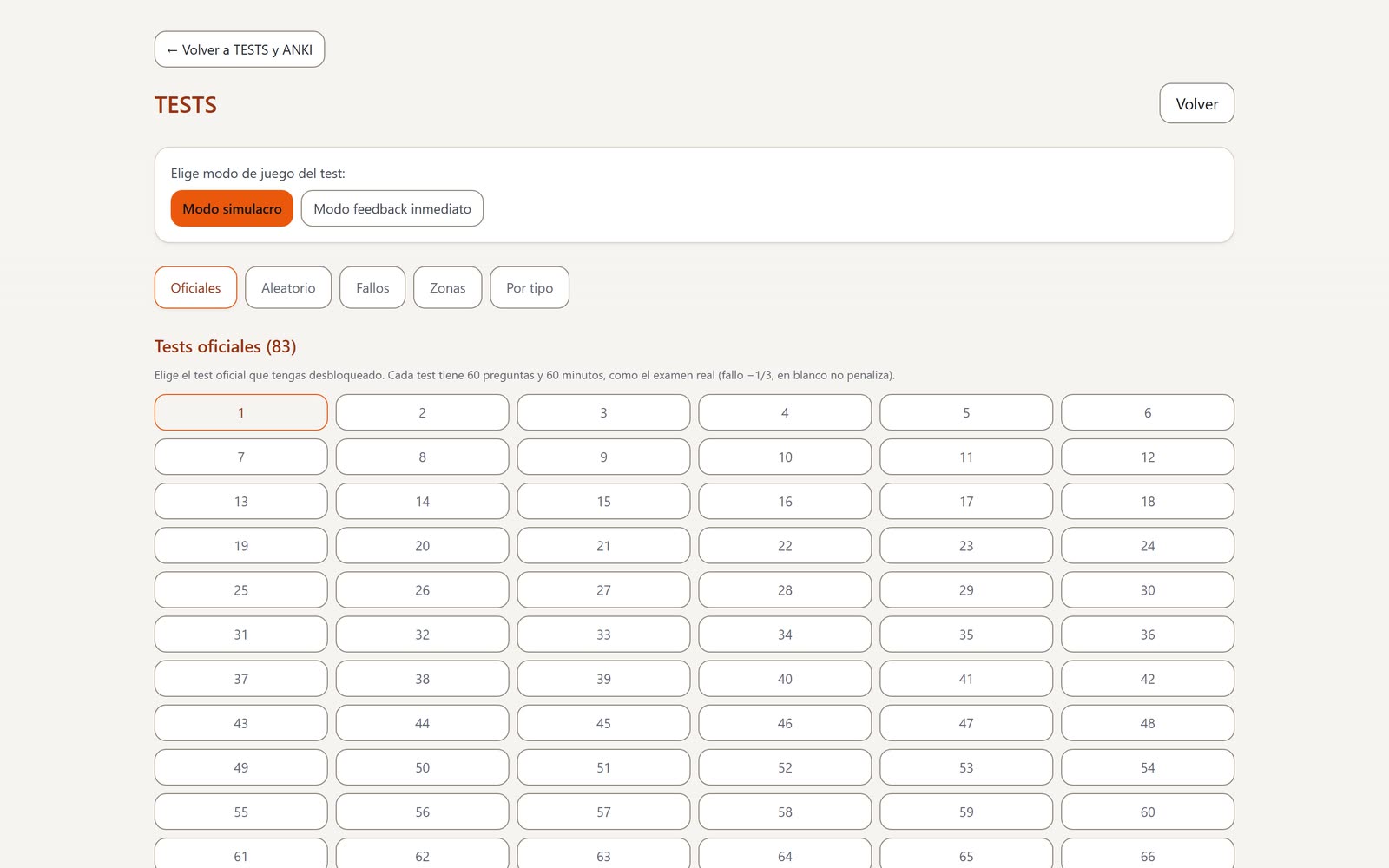This screenshot has height=868, width=1389.
Task: Select official test 42
Action: pyautogui.click(x=1148, y=678)
